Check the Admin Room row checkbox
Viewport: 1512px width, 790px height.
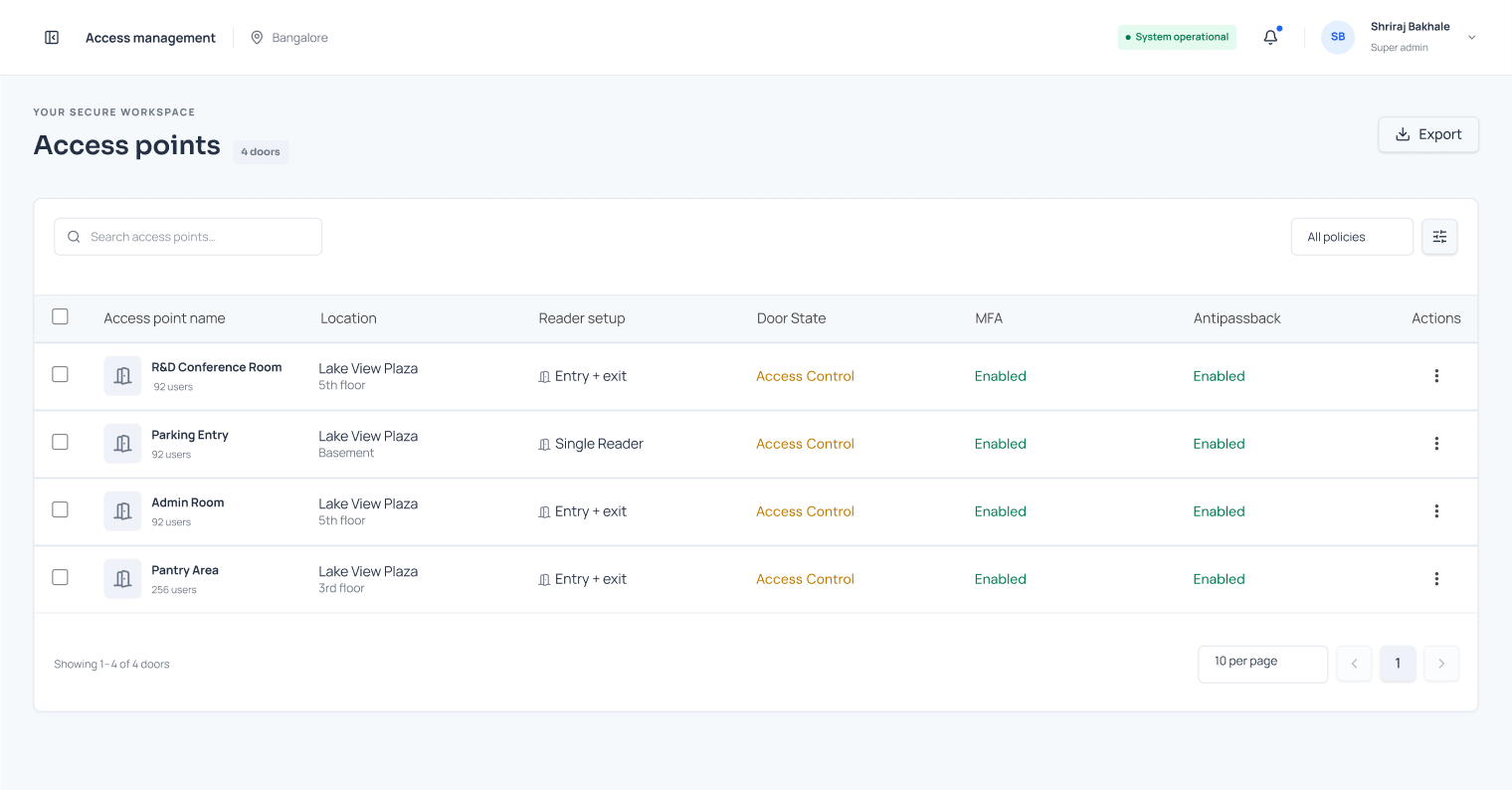[60, 509]
